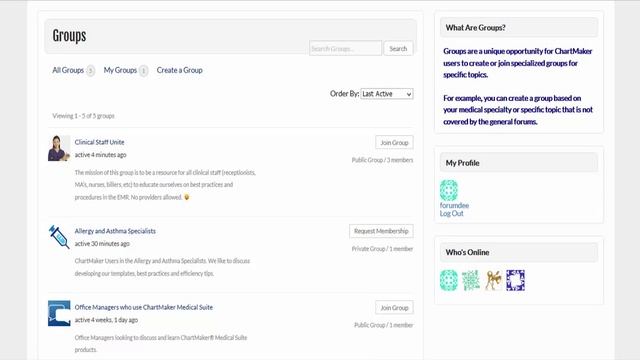
Task: Join the Office Managers group
Action: click(394, 308)
